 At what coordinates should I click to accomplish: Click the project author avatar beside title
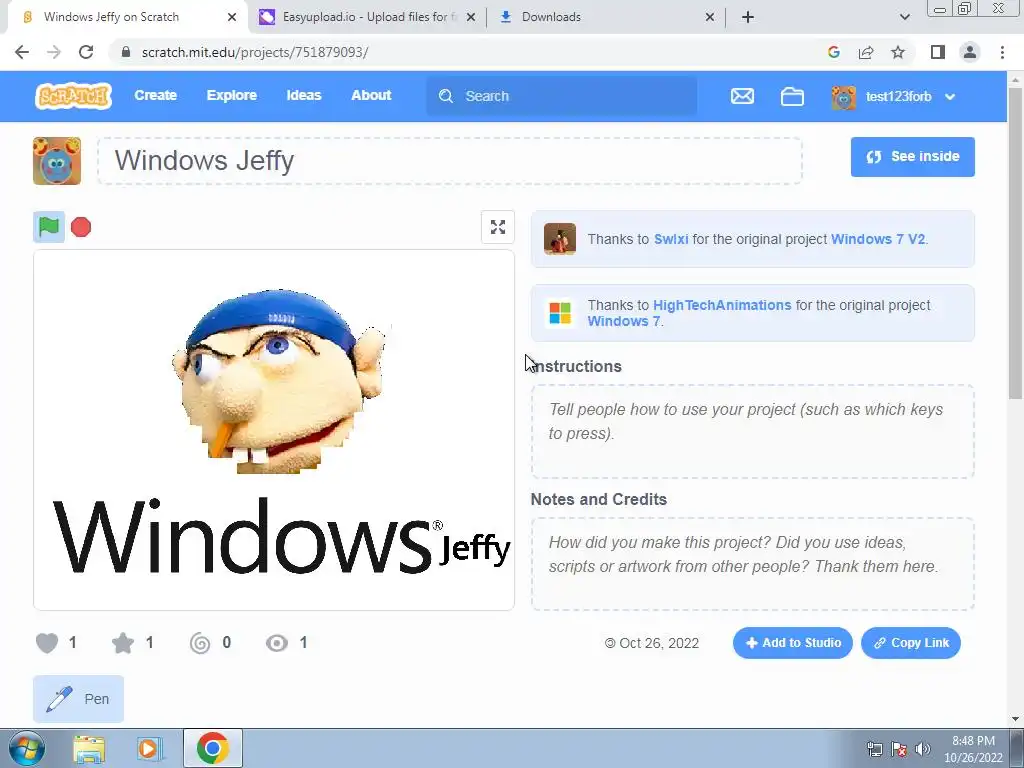coord(57,161)
